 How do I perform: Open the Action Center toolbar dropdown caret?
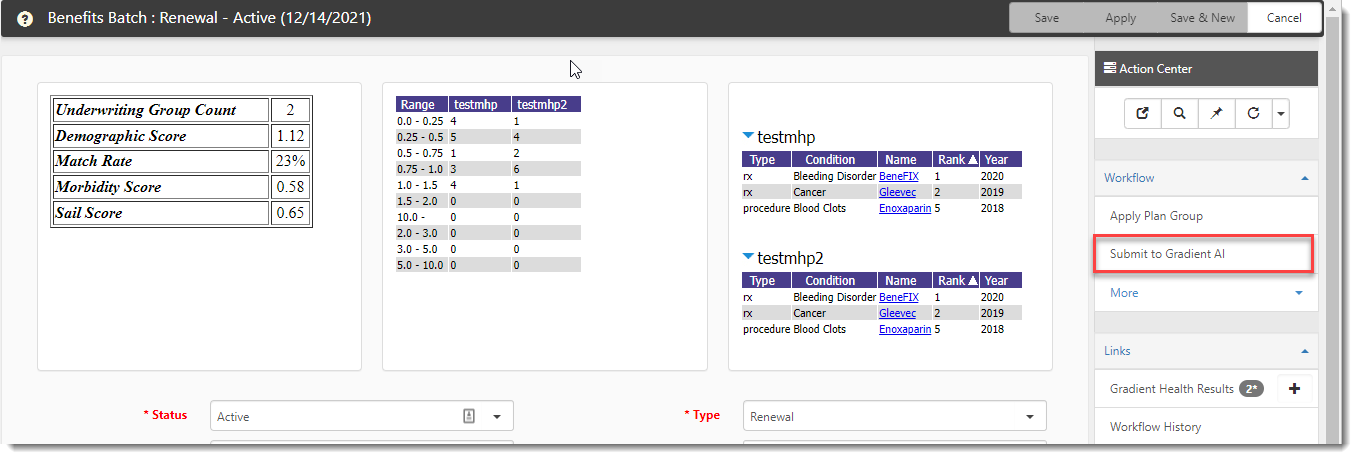pos(1280,114)
